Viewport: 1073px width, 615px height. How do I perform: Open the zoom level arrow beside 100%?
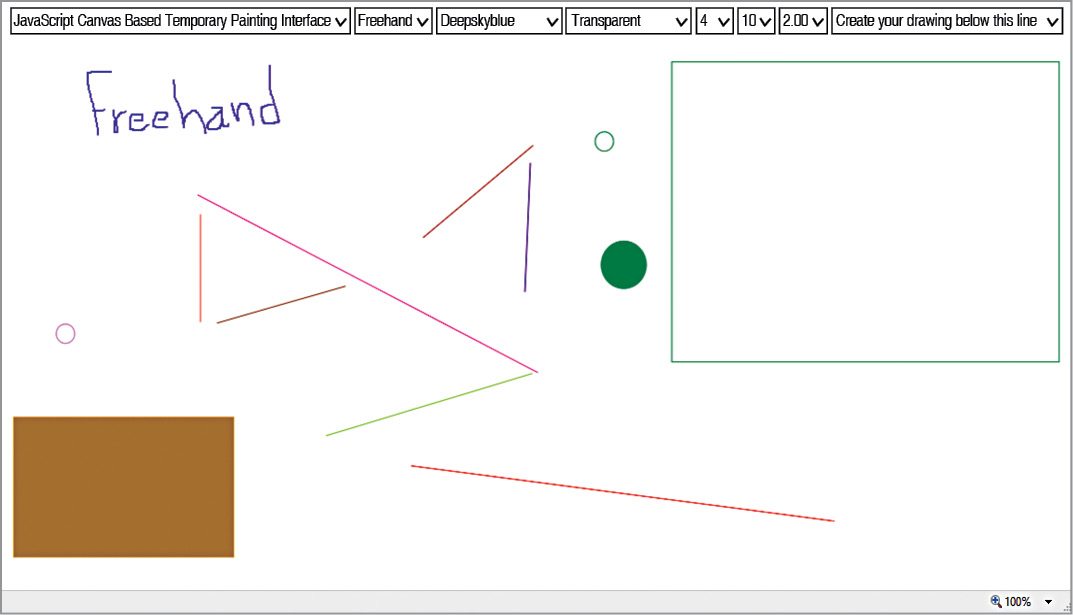1048,602
